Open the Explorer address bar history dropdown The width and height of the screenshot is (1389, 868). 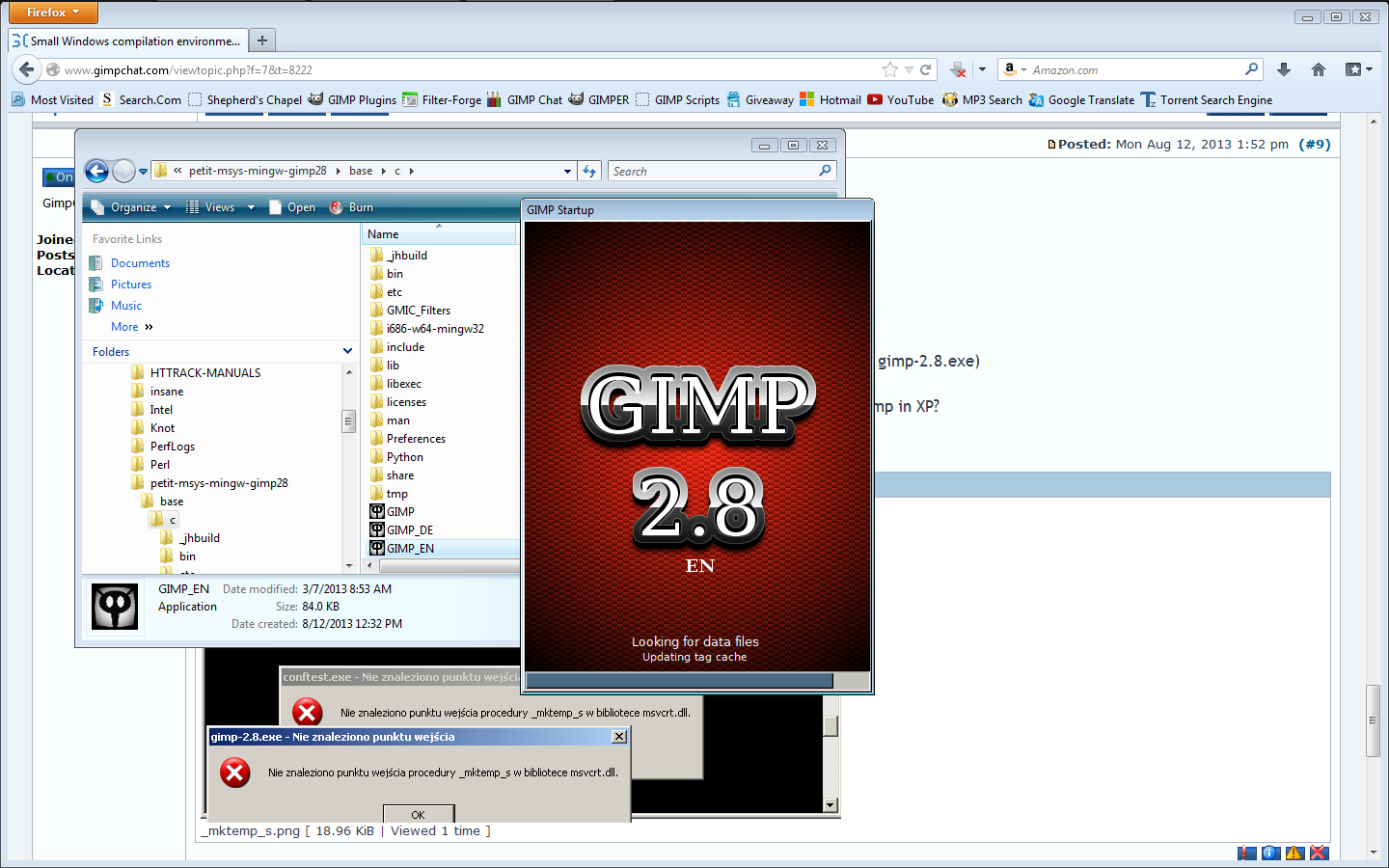click(567, 172)
